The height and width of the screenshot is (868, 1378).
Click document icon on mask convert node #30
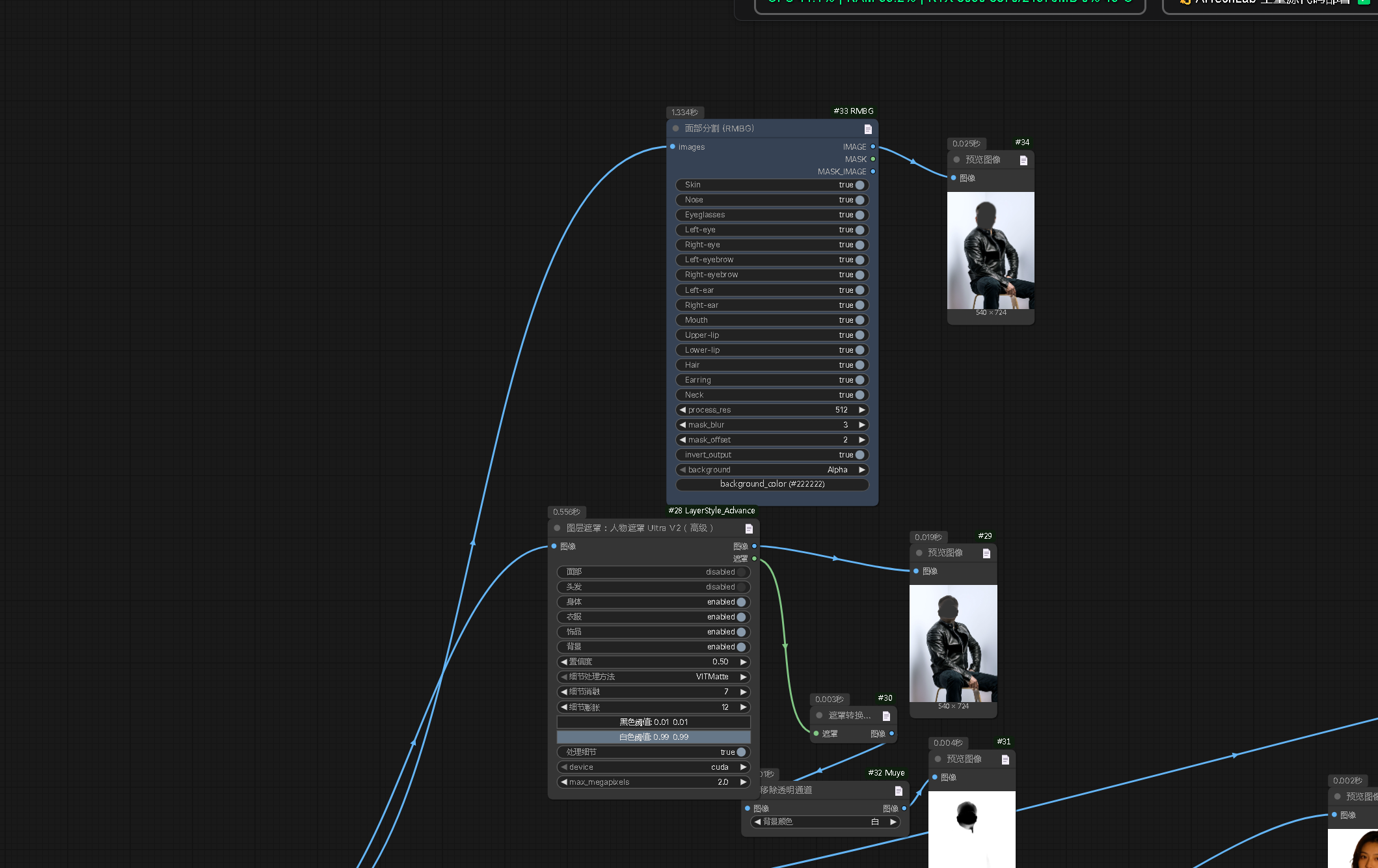tap(886, 716)
